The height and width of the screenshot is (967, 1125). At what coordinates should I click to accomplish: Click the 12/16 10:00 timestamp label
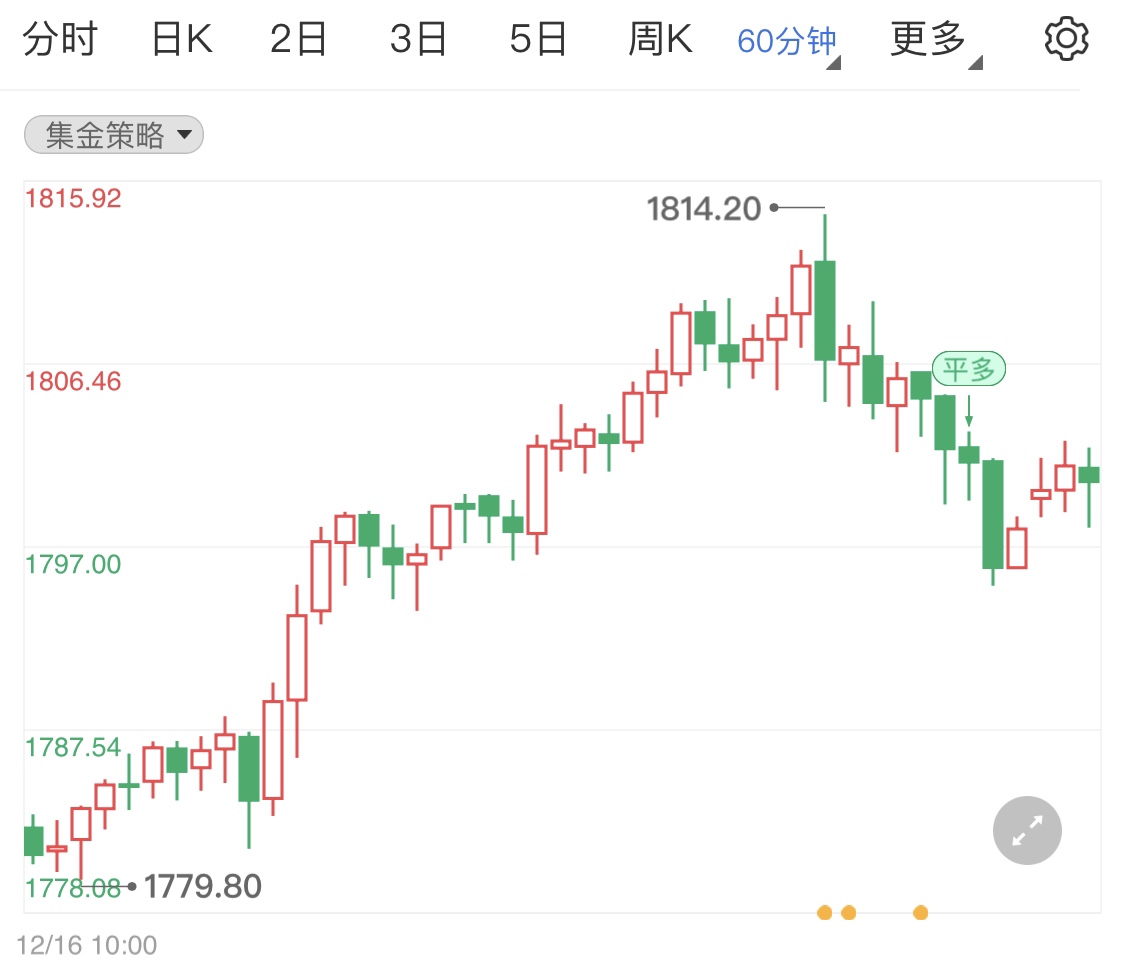[88, 945]
